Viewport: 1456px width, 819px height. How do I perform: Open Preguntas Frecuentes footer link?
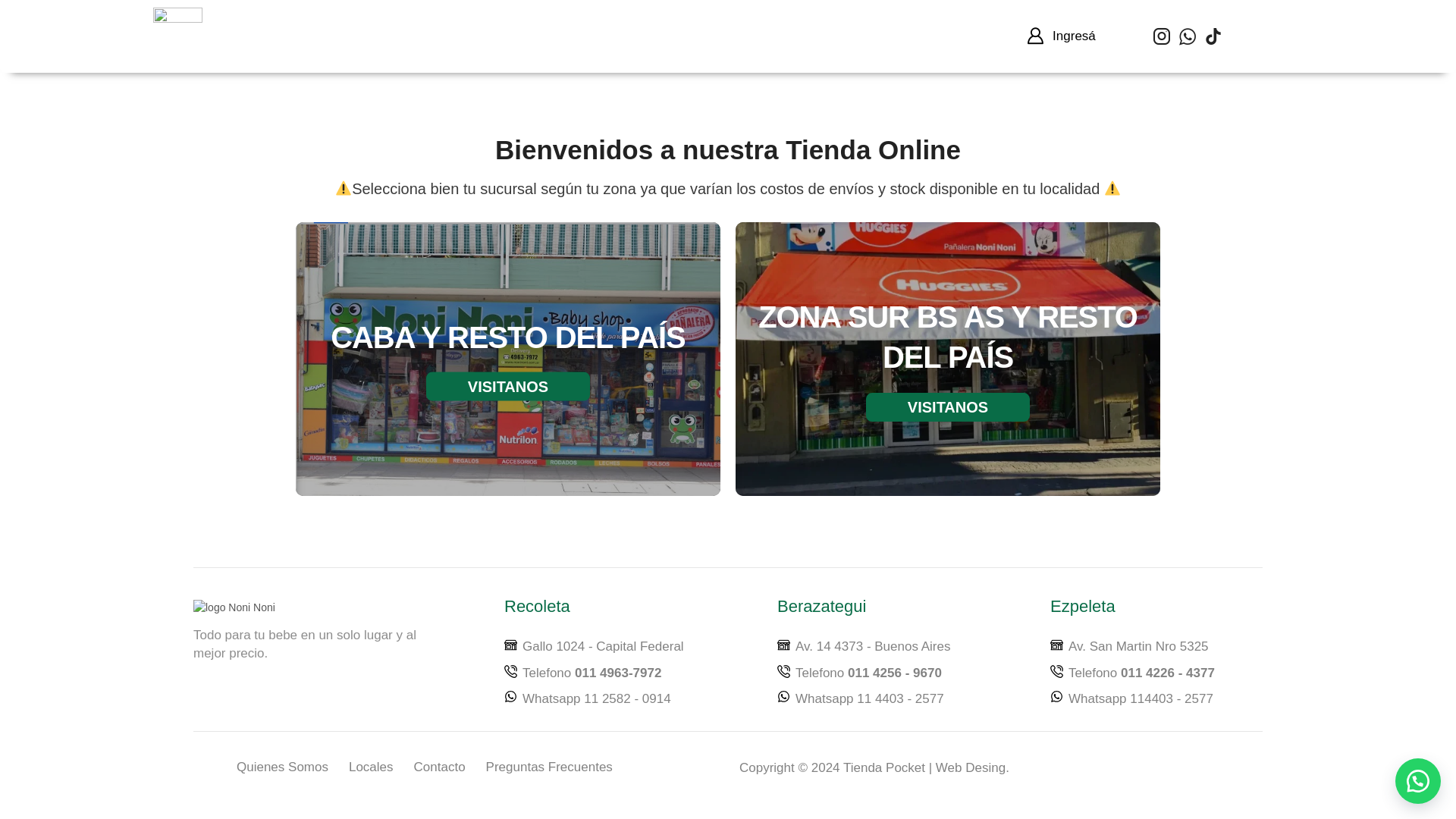549,767
